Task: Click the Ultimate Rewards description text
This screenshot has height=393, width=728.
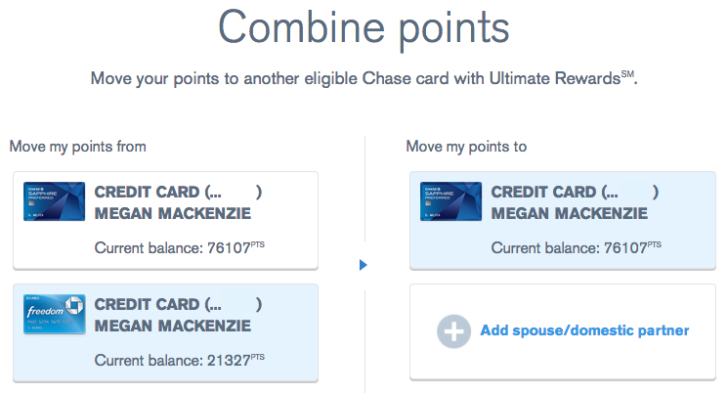Action: coord(364,78)
